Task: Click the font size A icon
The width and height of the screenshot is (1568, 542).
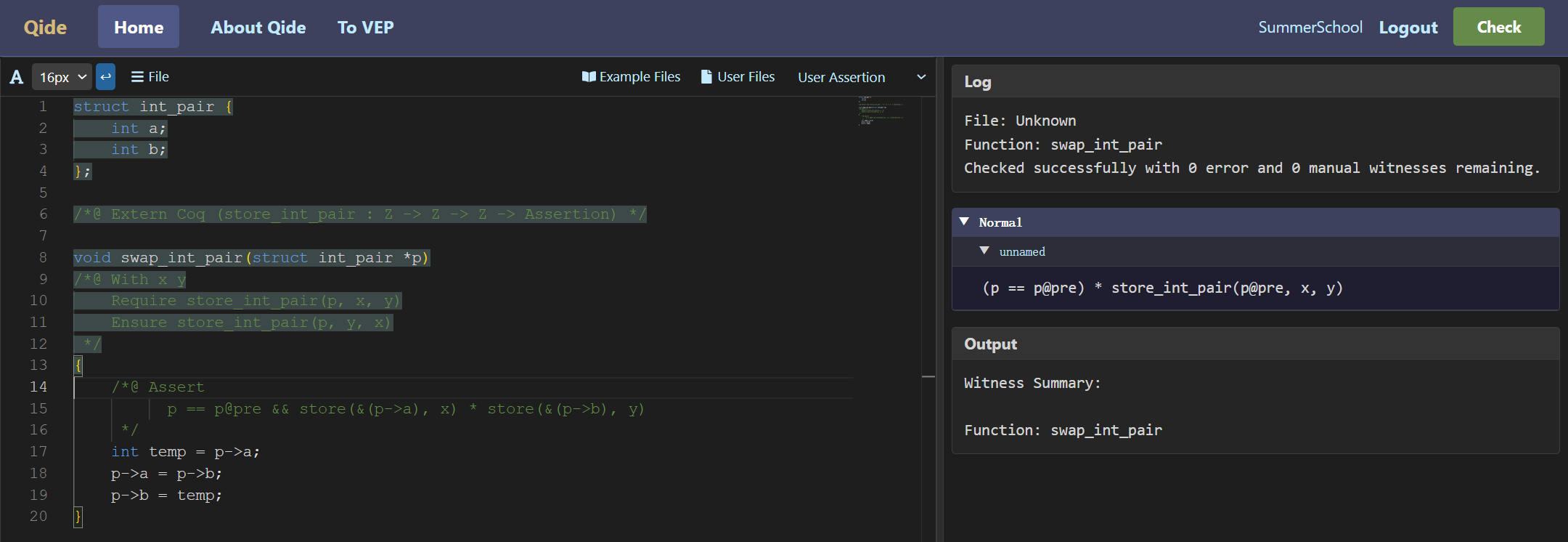Action: [x=17, y=77]
